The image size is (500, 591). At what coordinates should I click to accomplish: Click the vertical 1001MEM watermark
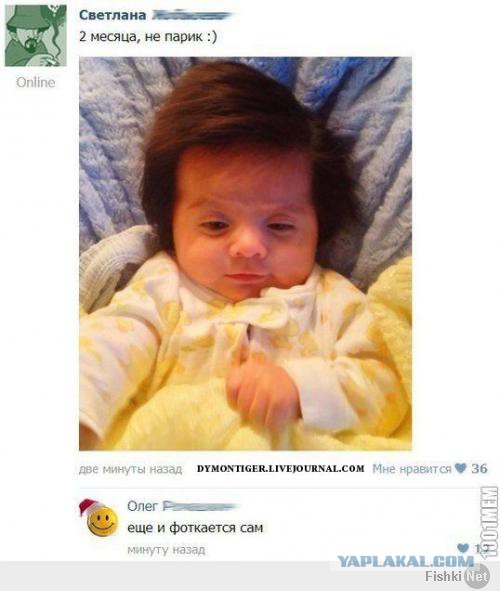click(x=490, y=522)
